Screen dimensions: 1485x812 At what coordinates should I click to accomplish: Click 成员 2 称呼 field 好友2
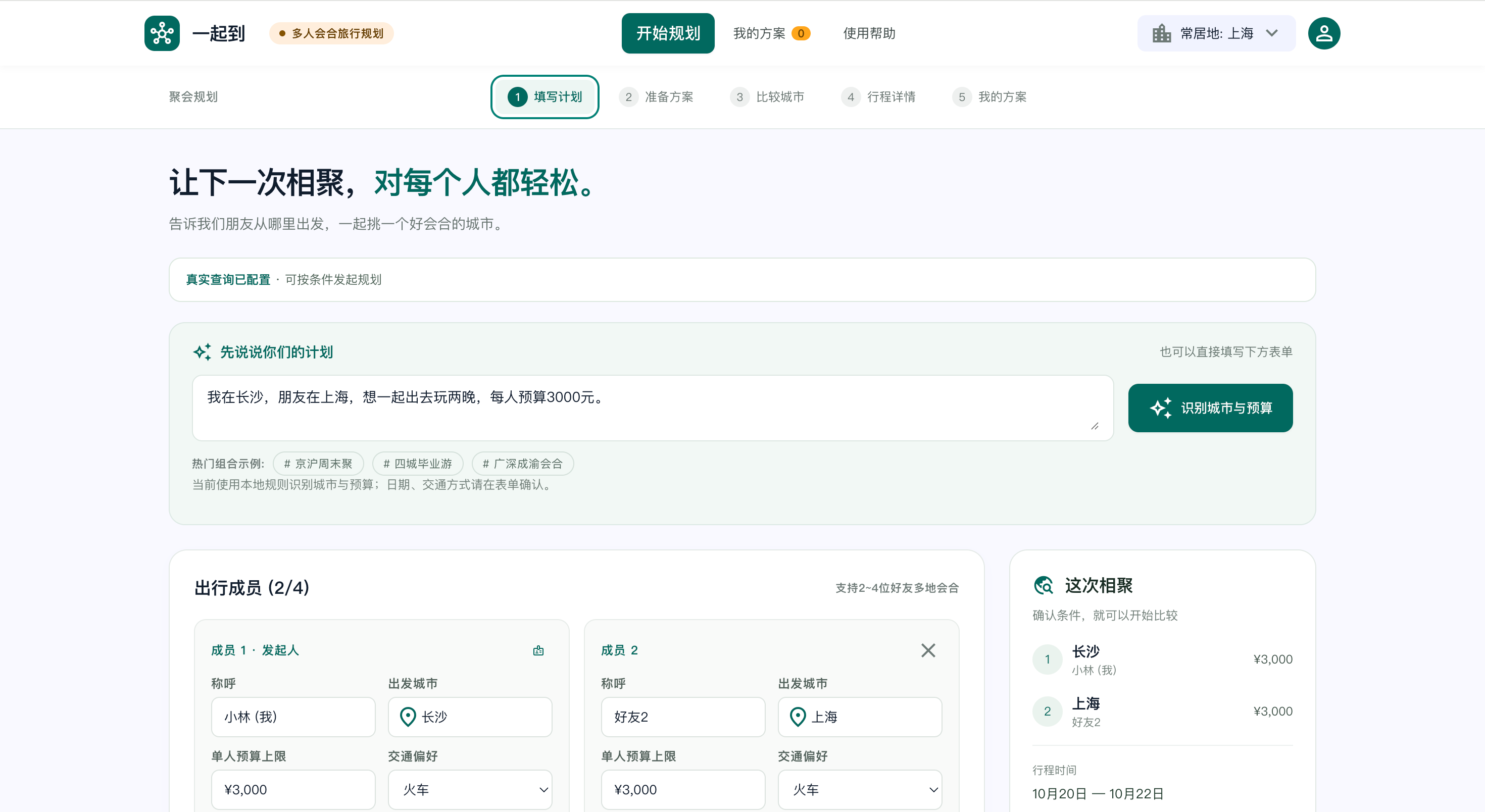[682, 717]
